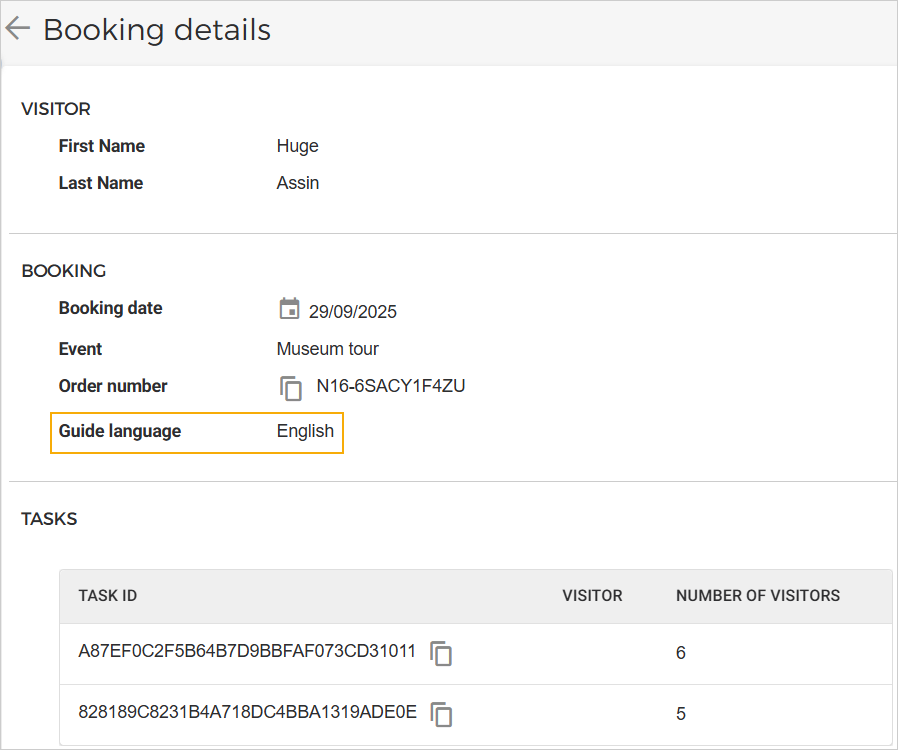Click the Museum tour event value
This screenshot has width=898, height=750.
327,349
